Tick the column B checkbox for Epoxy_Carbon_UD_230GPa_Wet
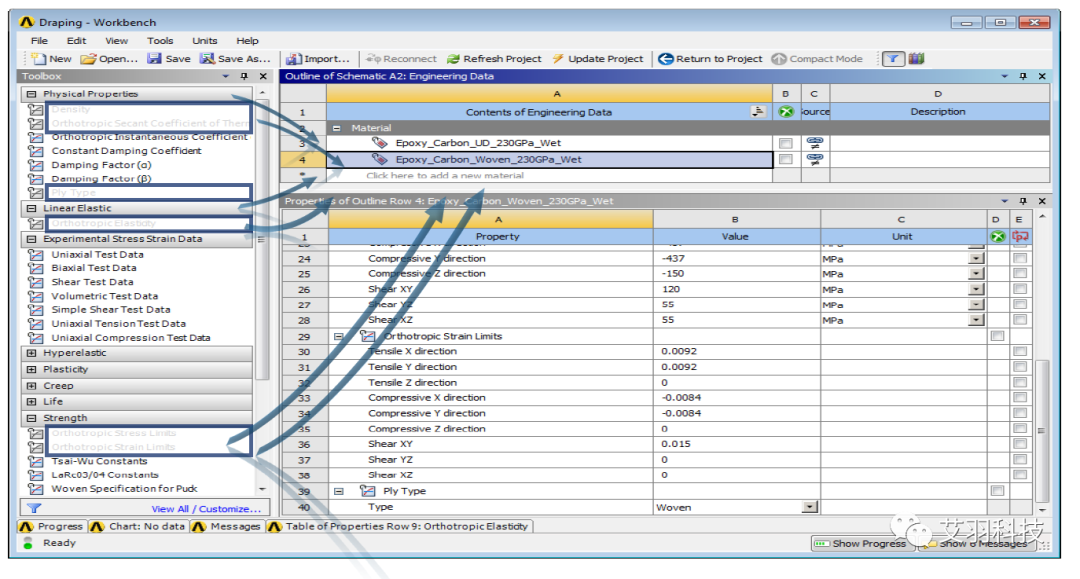Viewport: 1080px width, 579px height. click(x=785, y=143)
